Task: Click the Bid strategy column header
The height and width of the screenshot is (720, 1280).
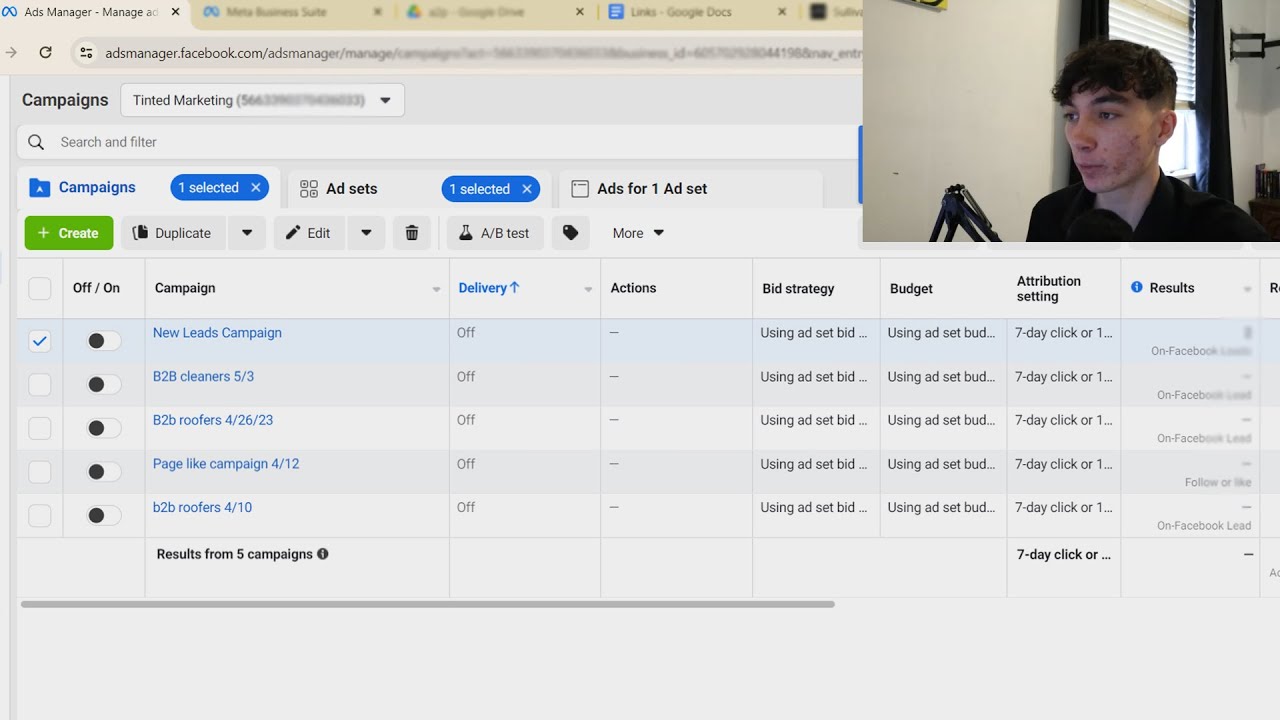Action: coord(798,289)
